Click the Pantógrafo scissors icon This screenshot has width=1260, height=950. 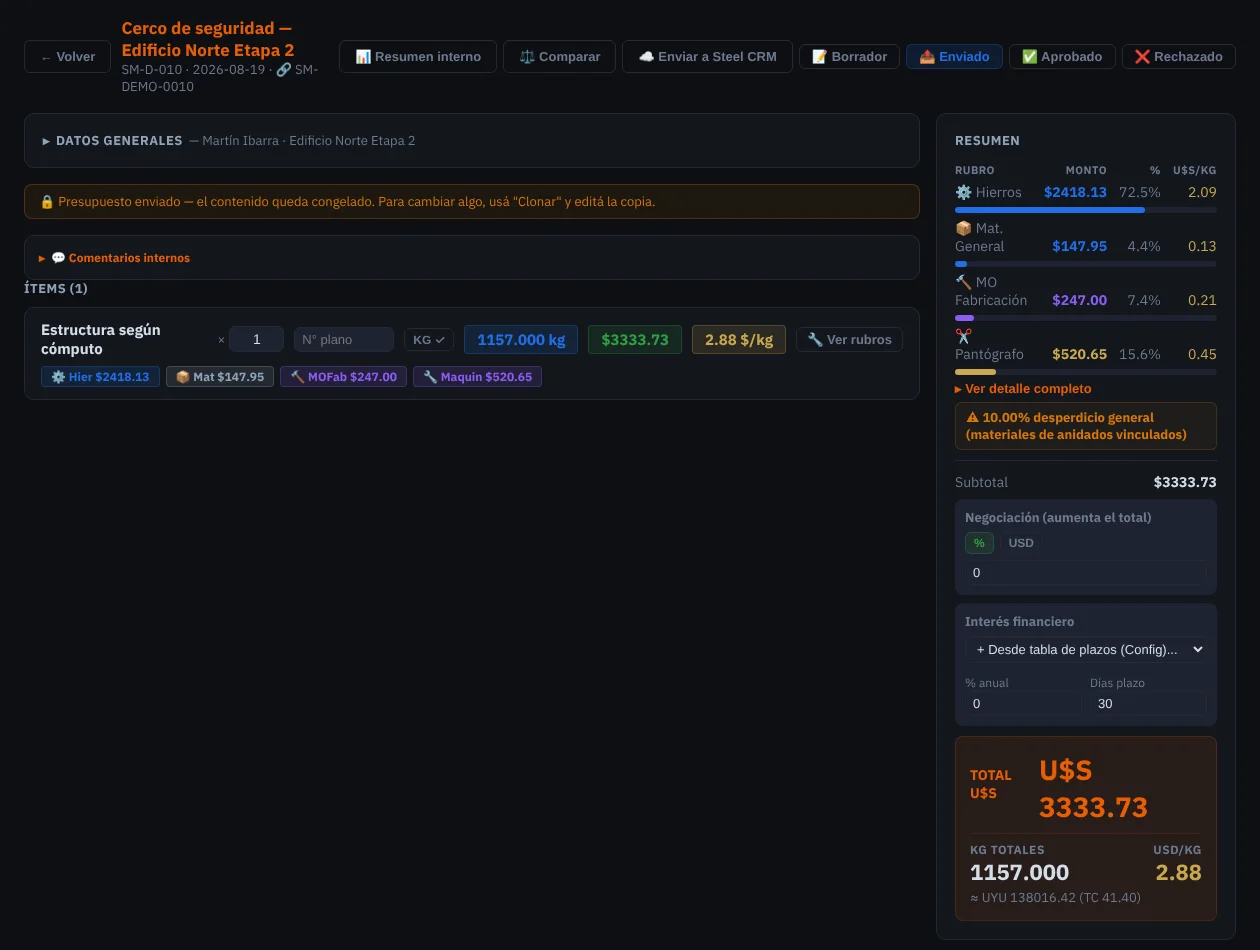point(963,336)
